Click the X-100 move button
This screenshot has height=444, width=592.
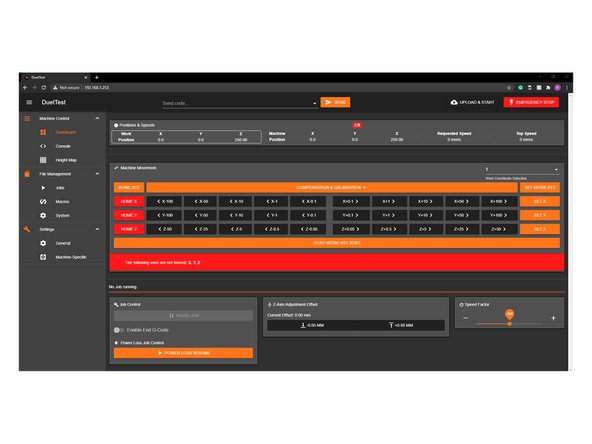point(165,202)
